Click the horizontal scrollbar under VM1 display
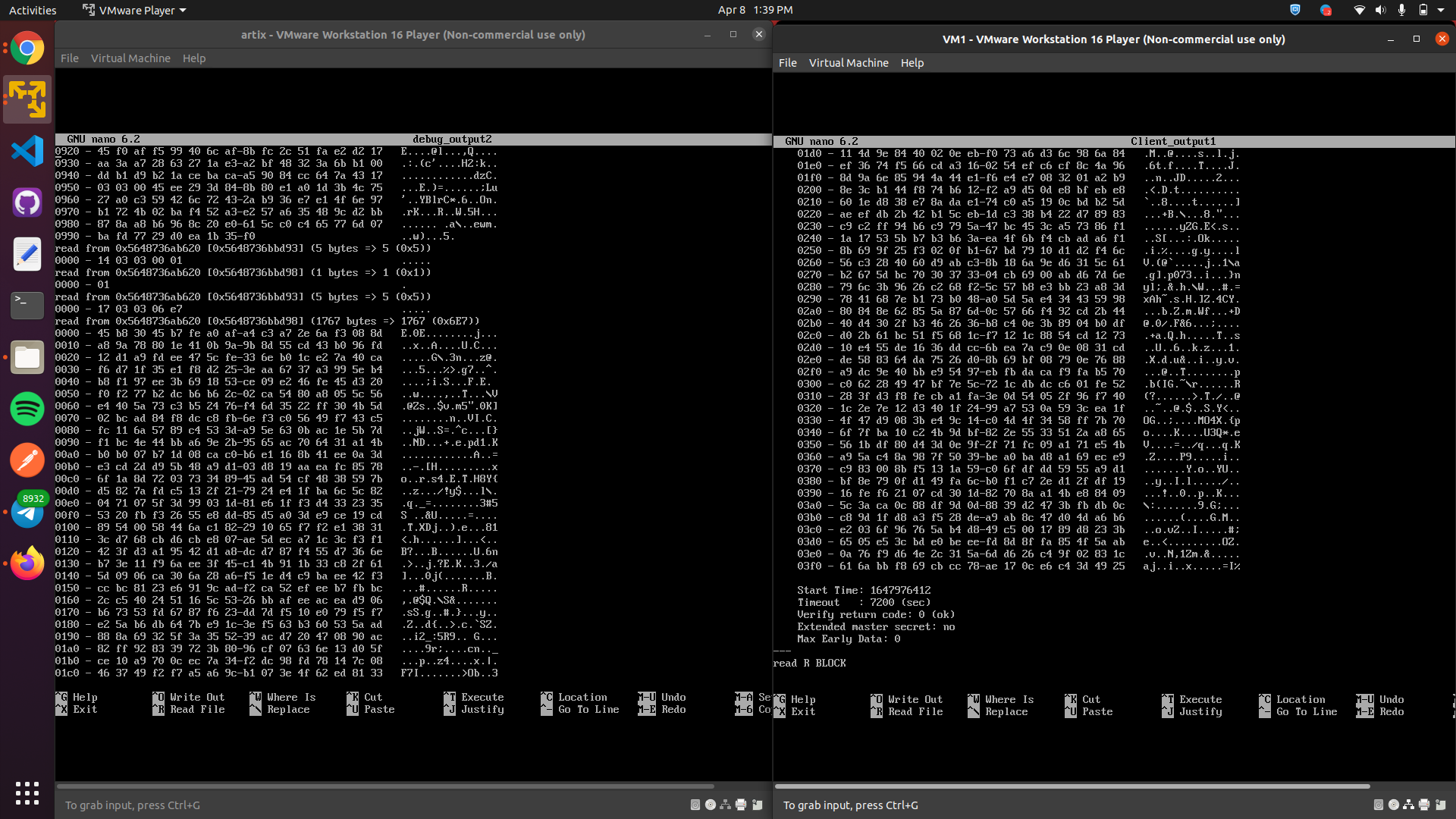The image size is (1456, 819). [x=1072, y=786]
